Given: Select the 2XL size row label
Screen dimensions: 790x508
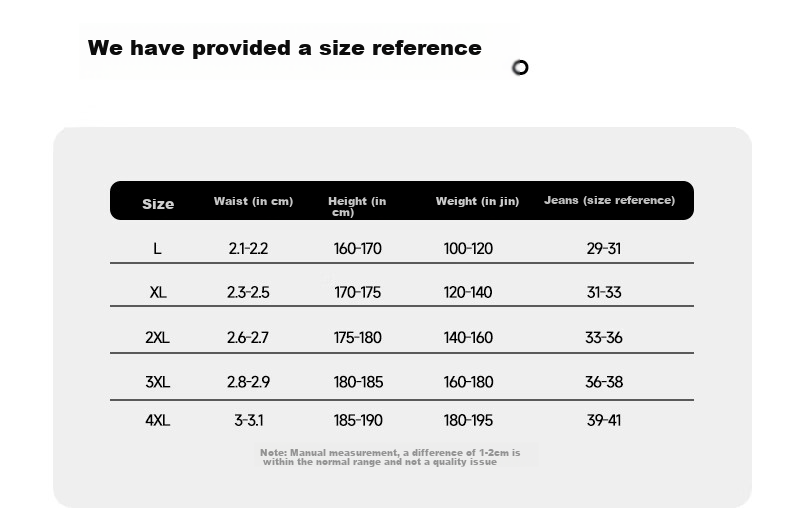Looking at the screenshot, I should coord(157,337).
